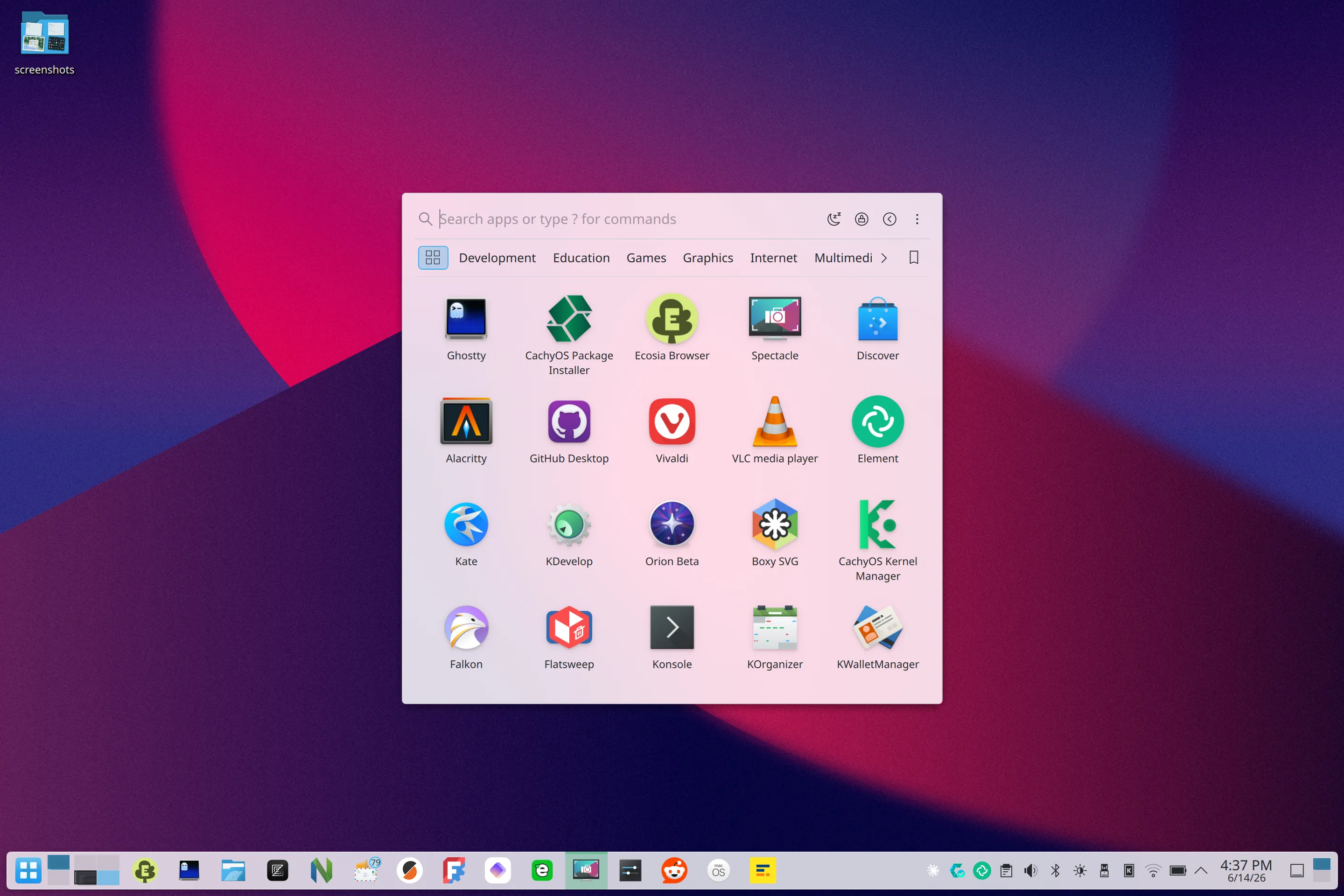Open the volume control in the tray

pos(1030,870)
